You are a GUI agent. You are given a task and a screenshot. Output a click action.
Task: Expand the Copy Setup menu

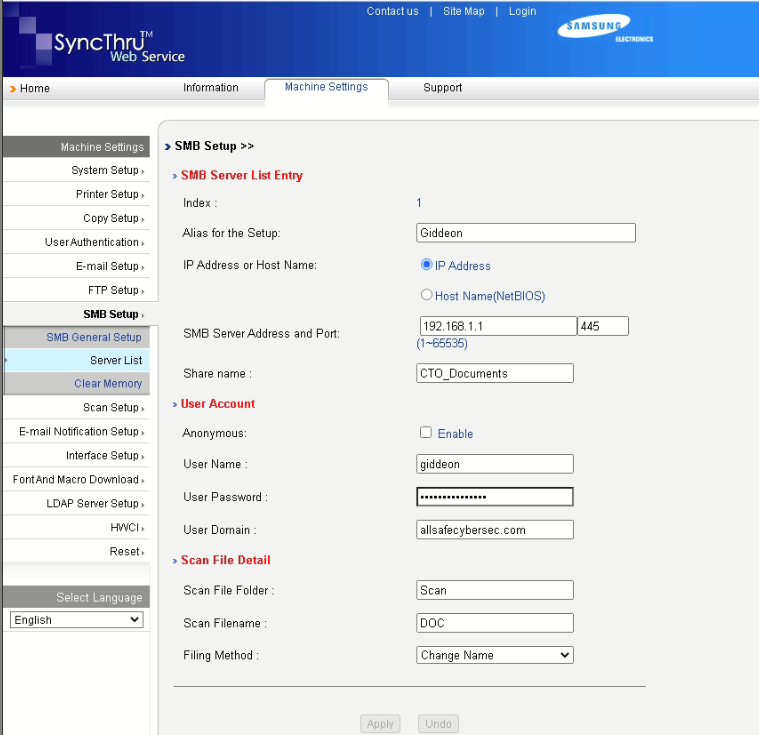114,218
